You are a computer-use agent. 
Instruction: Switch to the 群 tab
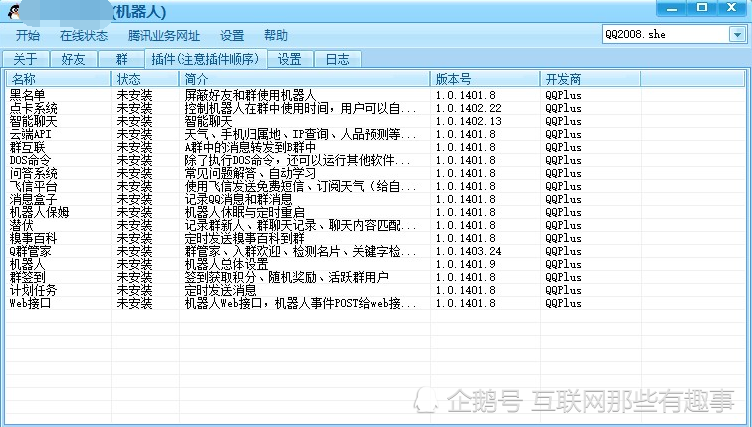[x=121, y=59]
